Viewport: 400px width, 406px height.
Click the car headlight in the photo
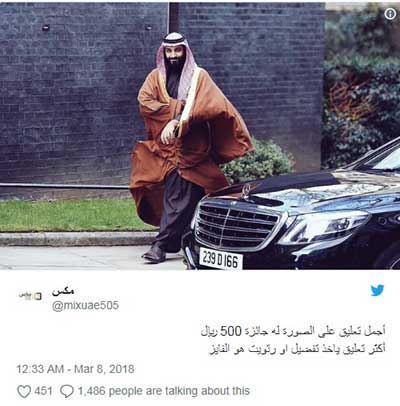(325, 227)
